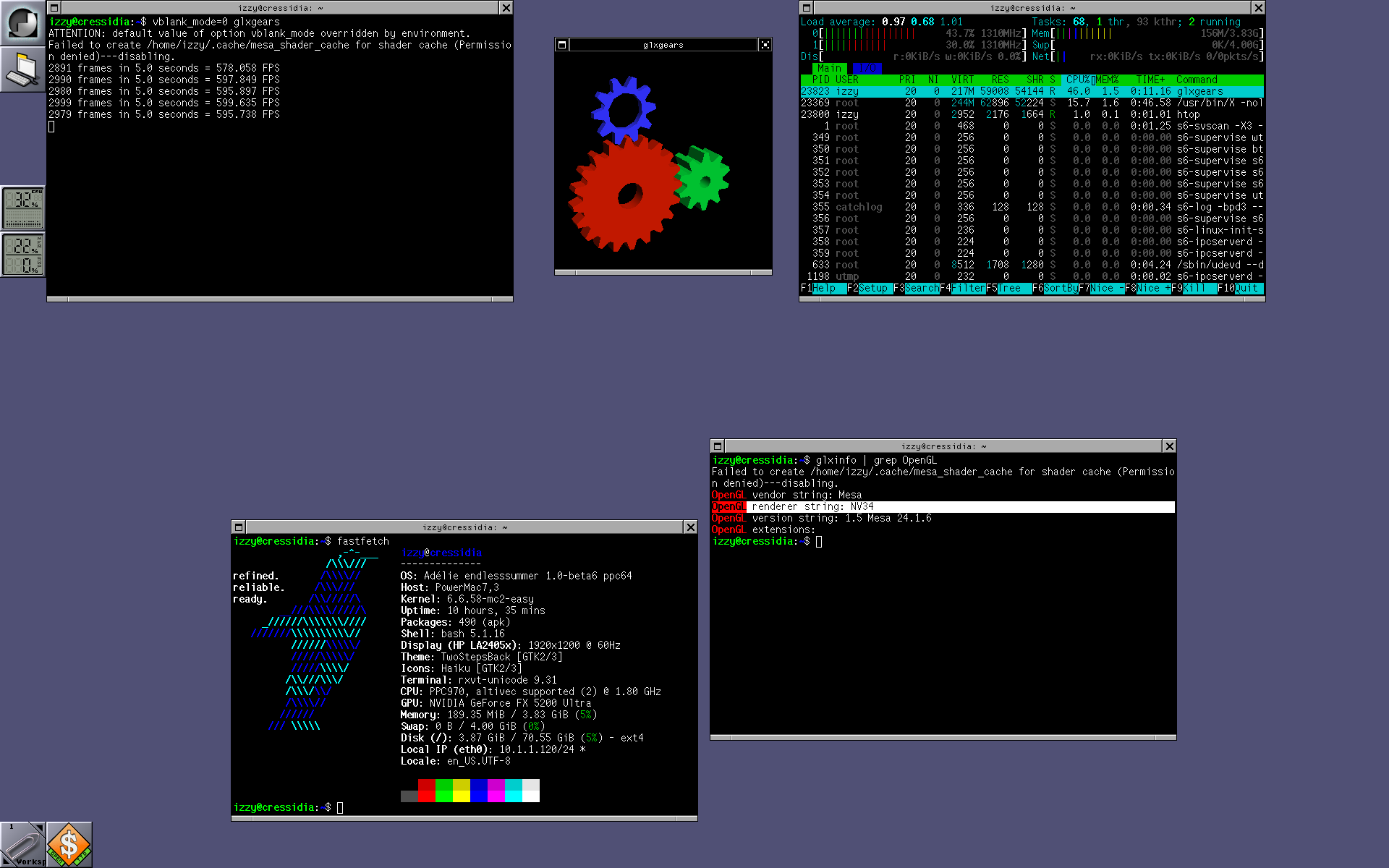Click the window menu icon of the fastfetch terminal

coord(239,527)
